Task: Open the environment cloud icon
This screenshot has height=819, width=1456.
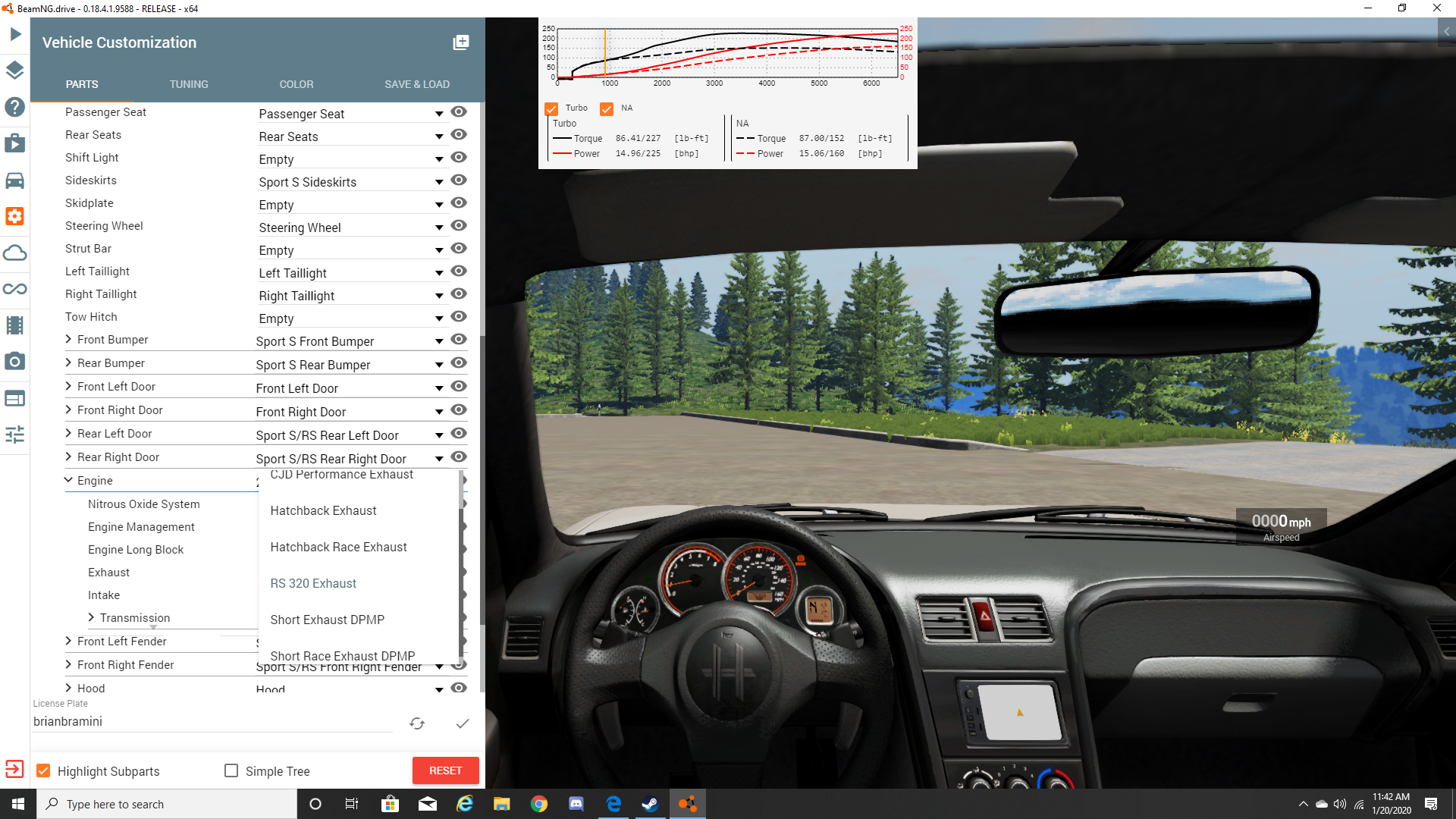Action: (x=15, y=253)
